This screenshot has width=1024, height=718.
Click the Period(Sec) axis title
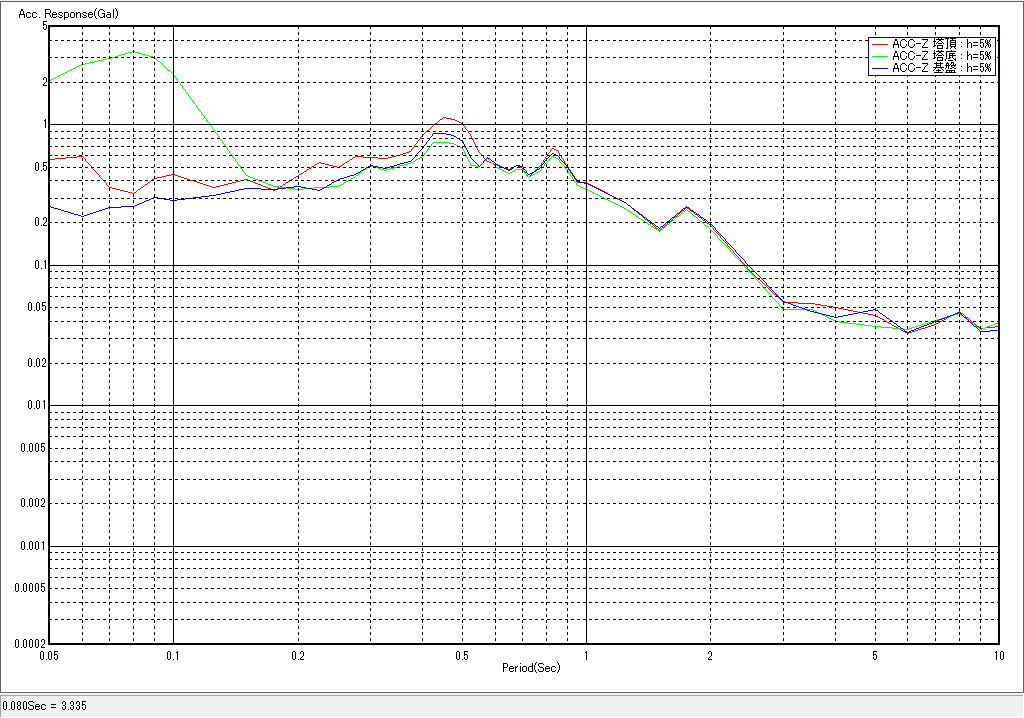pyautogui.click(x=531, y=667)
